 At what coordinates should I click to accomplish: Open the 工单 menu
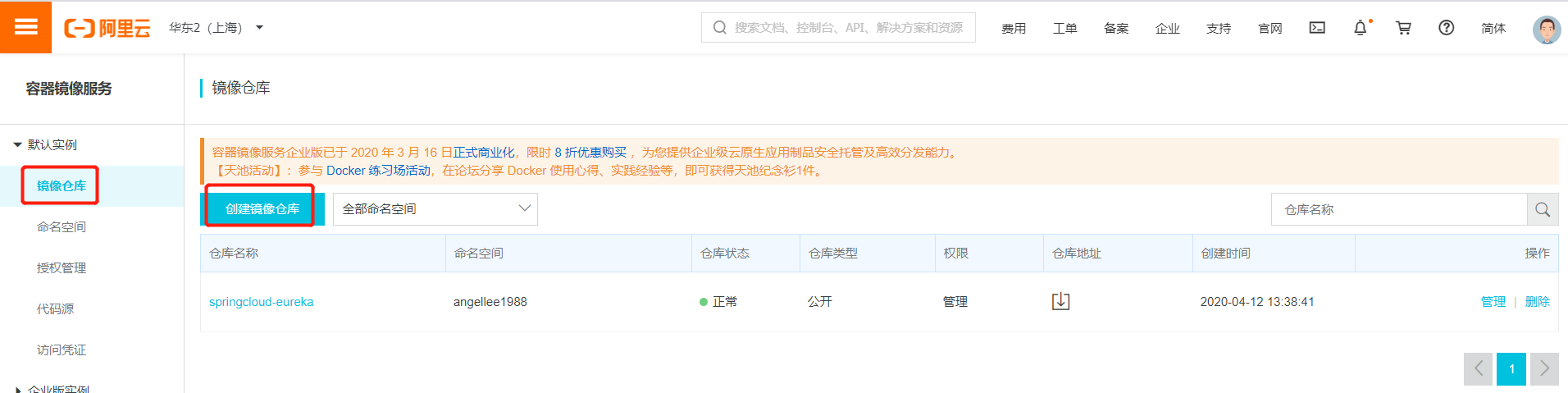[x=1064, y=29]
